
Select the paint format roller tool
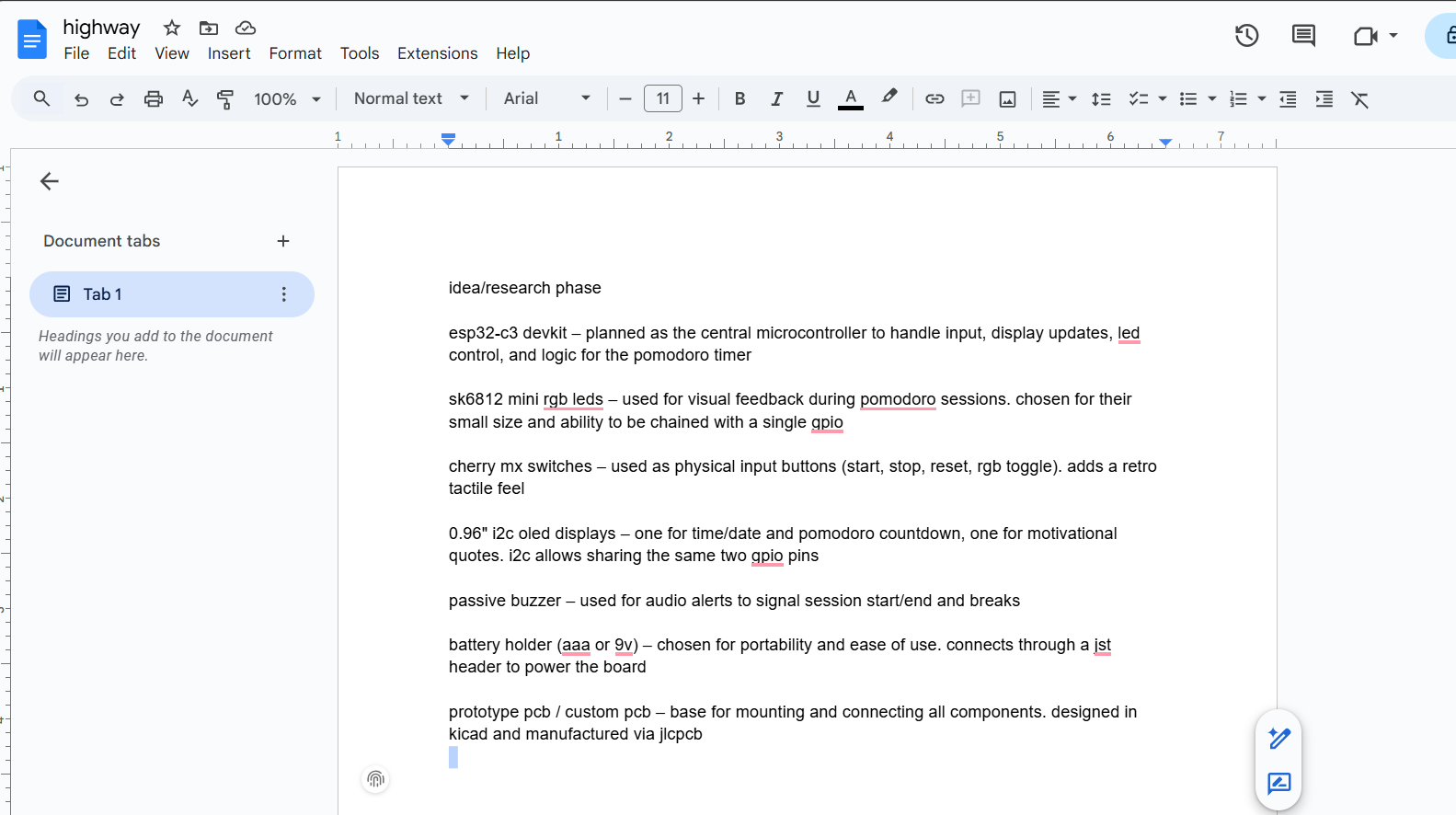[225, 99]
